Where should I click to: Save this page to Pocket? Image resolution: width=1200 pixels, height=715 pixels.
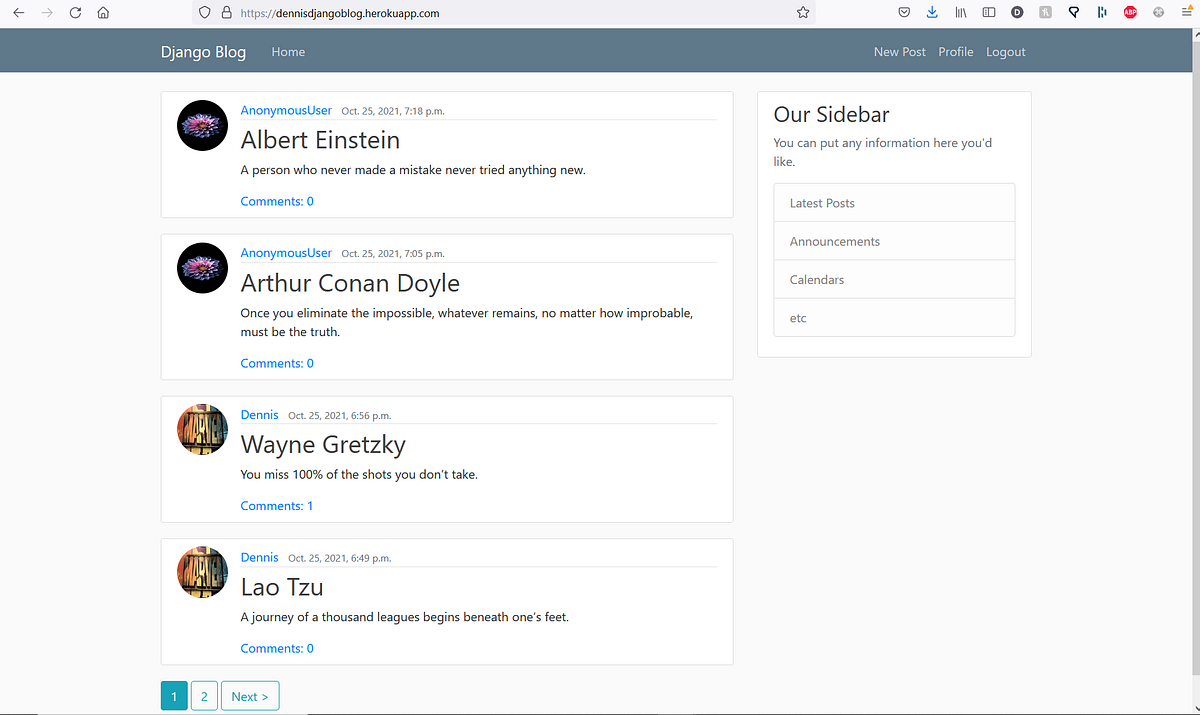pos(904,12)
